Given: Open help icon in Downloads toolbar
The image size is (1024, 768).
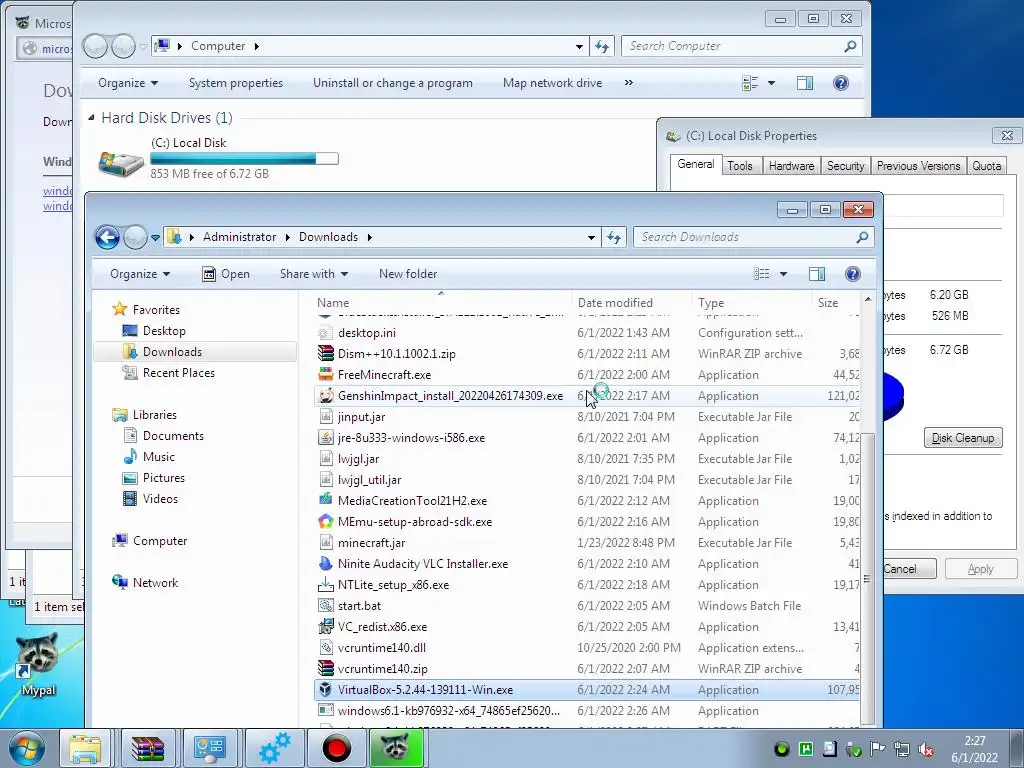Looking at the screenshot, I should [x=852, y=274].
